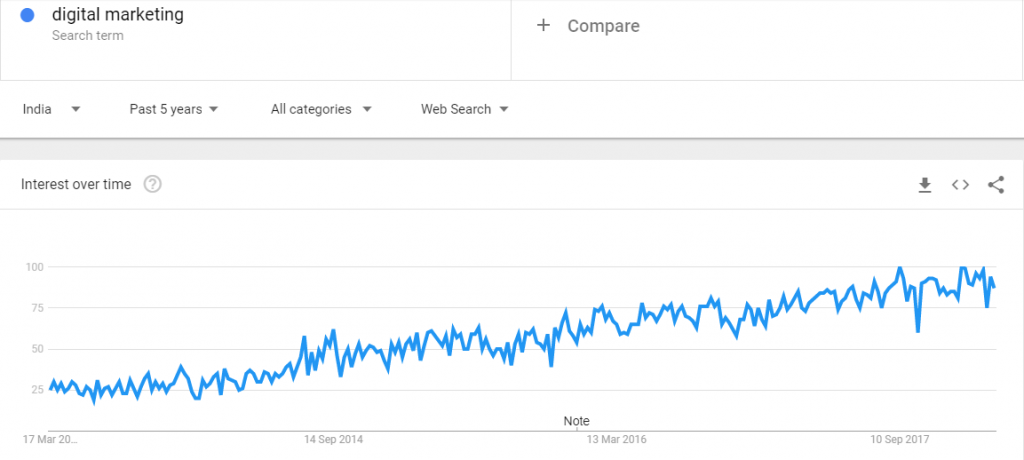
Task: Click the blue dot for digital marketing
Action: (27, 14)
